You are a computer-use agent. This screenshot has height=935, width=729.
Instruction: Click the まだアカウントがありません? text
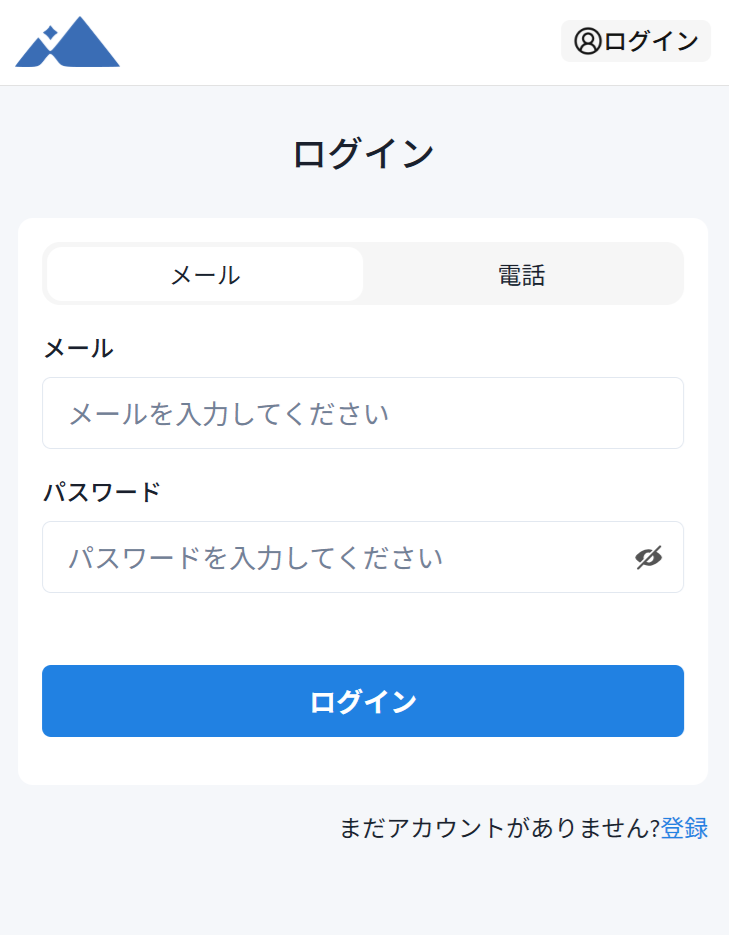(499, 828)
